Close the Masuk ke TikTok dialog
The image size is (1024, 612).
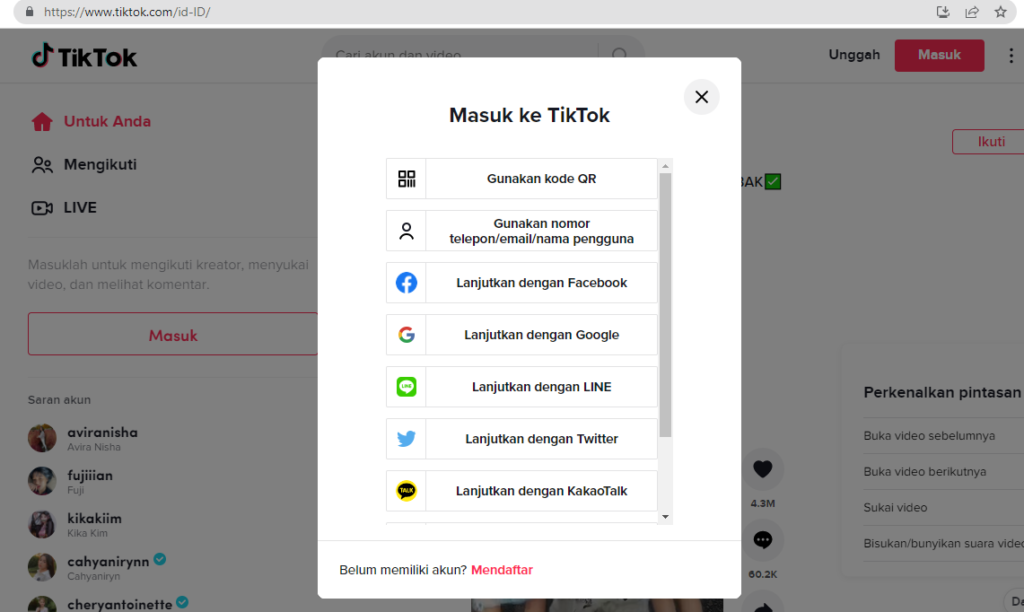(701, 97)
